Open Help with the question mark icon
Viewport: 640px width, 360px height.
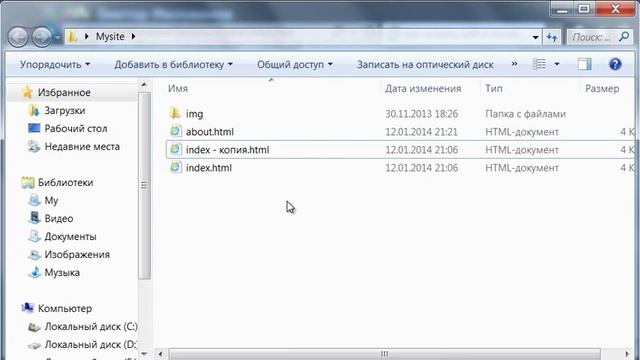point(615,64)
